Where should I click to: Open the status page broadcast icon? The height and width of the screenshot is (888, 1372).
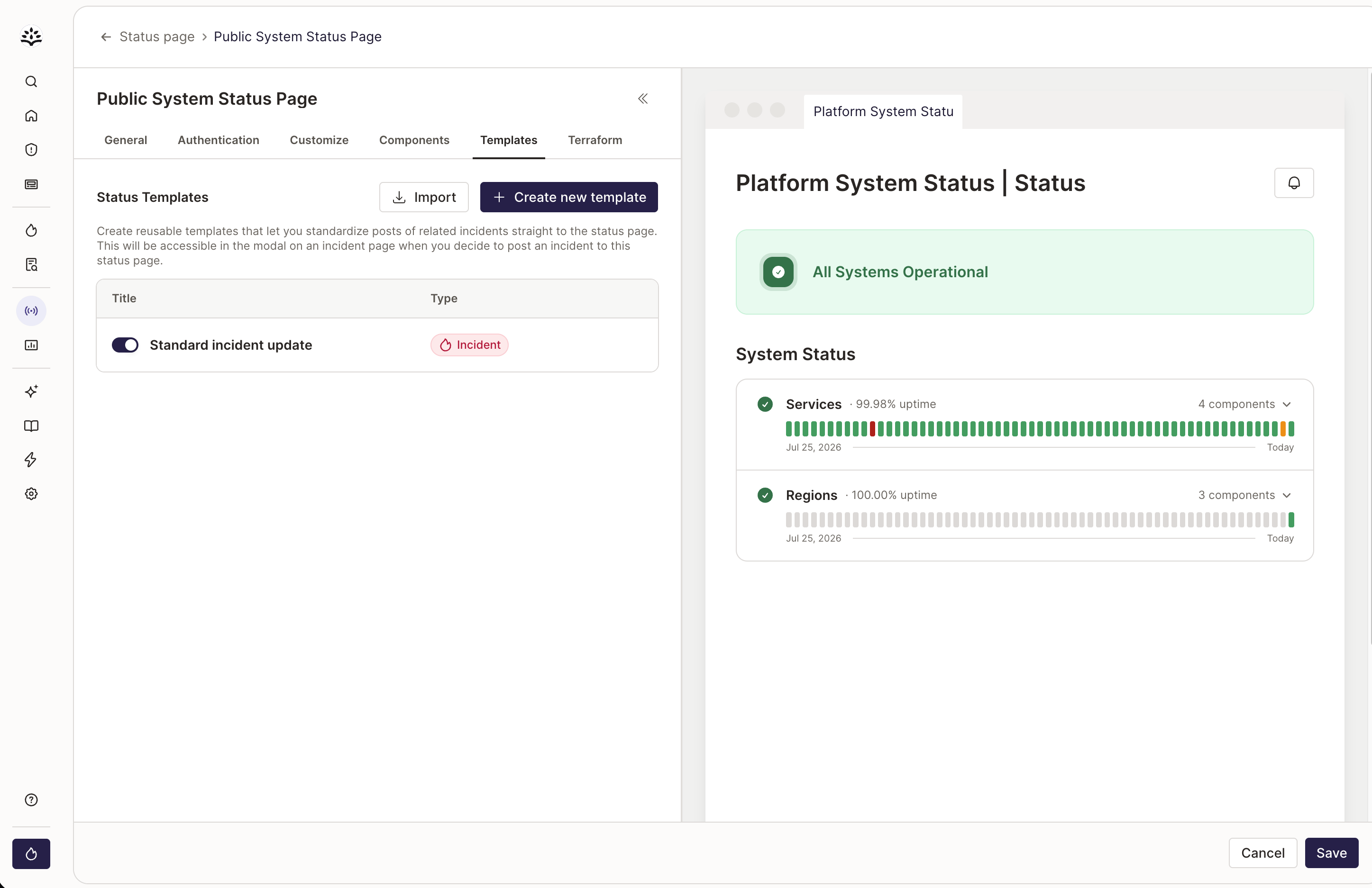coord(31,311)
